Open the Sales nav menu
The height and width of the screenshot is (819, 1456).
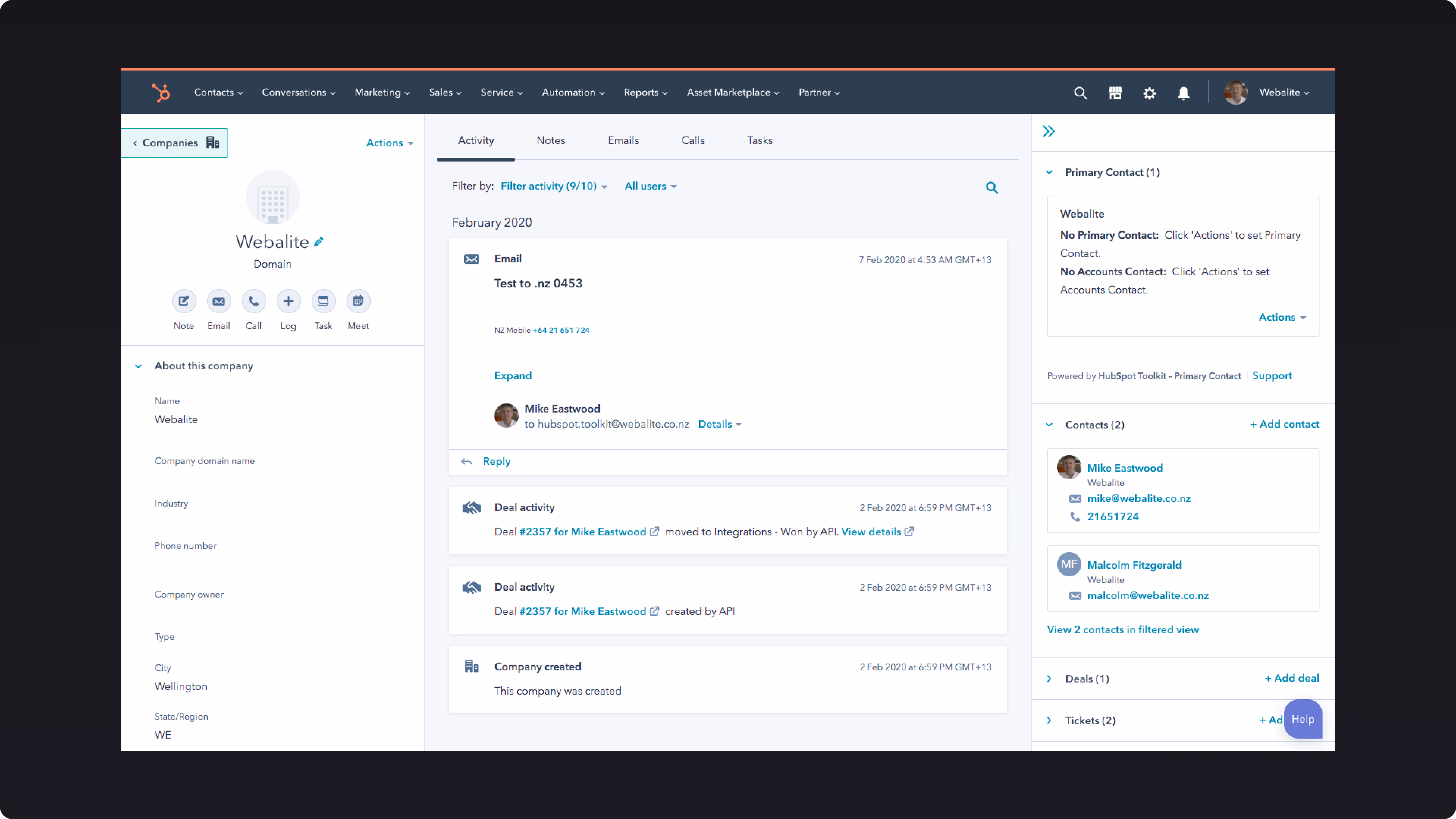446,93
